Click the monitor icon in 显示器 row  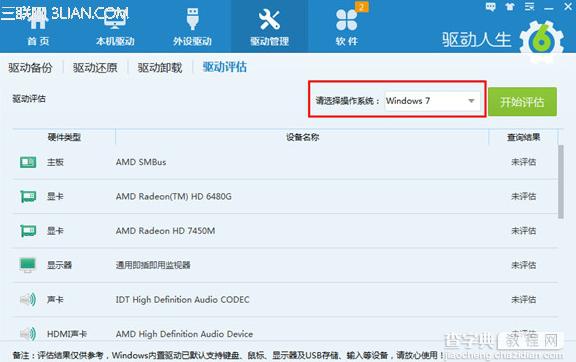28,265
